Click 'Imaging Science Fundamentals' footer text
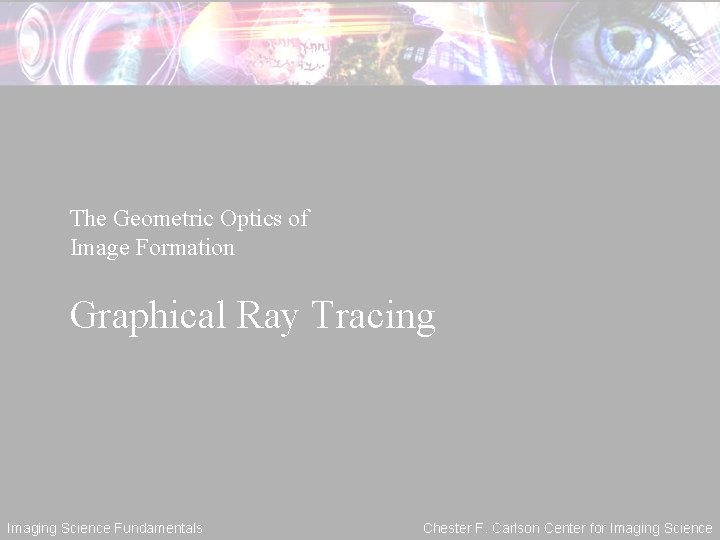 pyautogui.click(x=105, y=528)
